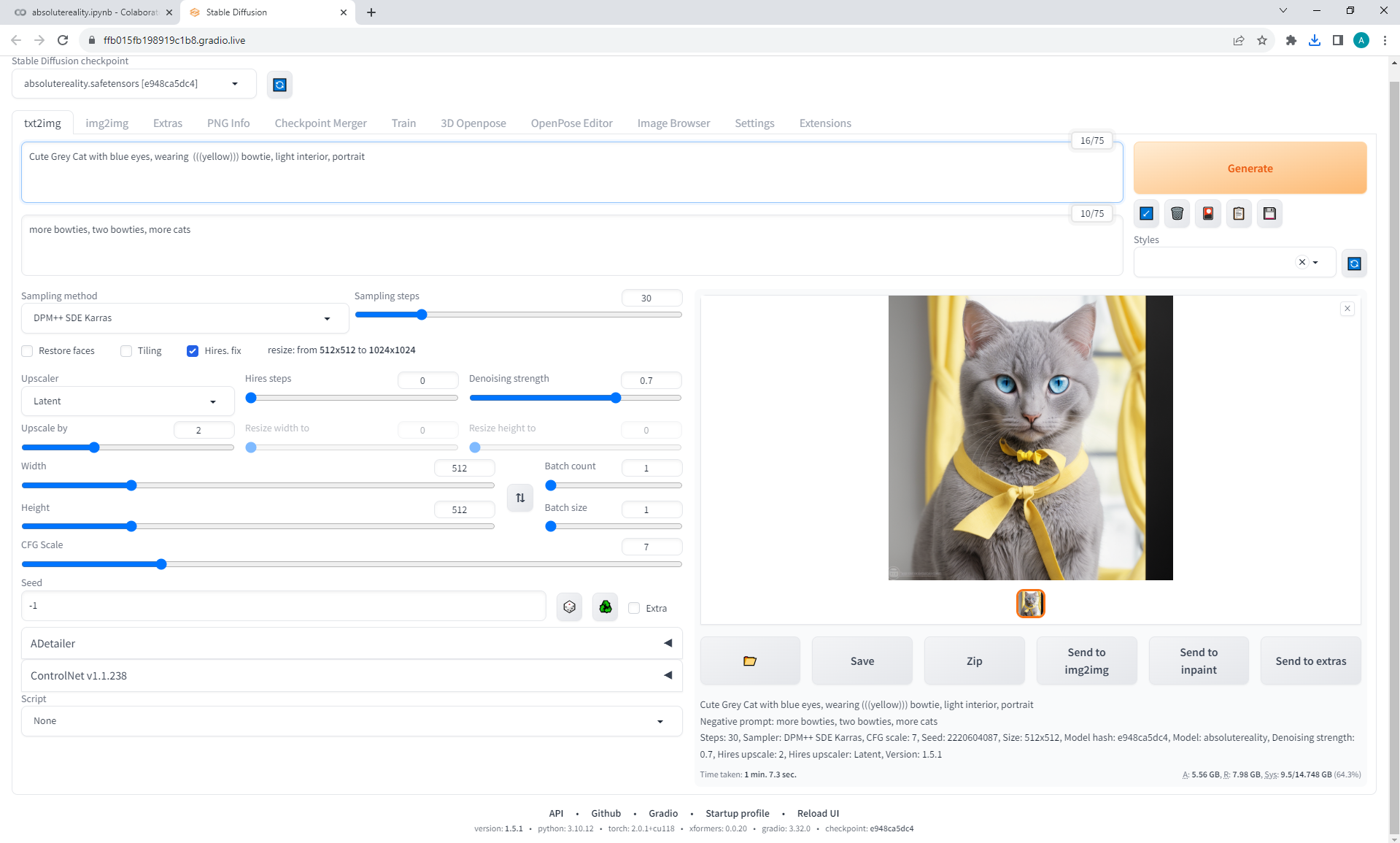Refresh the Stable Diffusion checkpoint list
1400x843 pixels.
279,85
